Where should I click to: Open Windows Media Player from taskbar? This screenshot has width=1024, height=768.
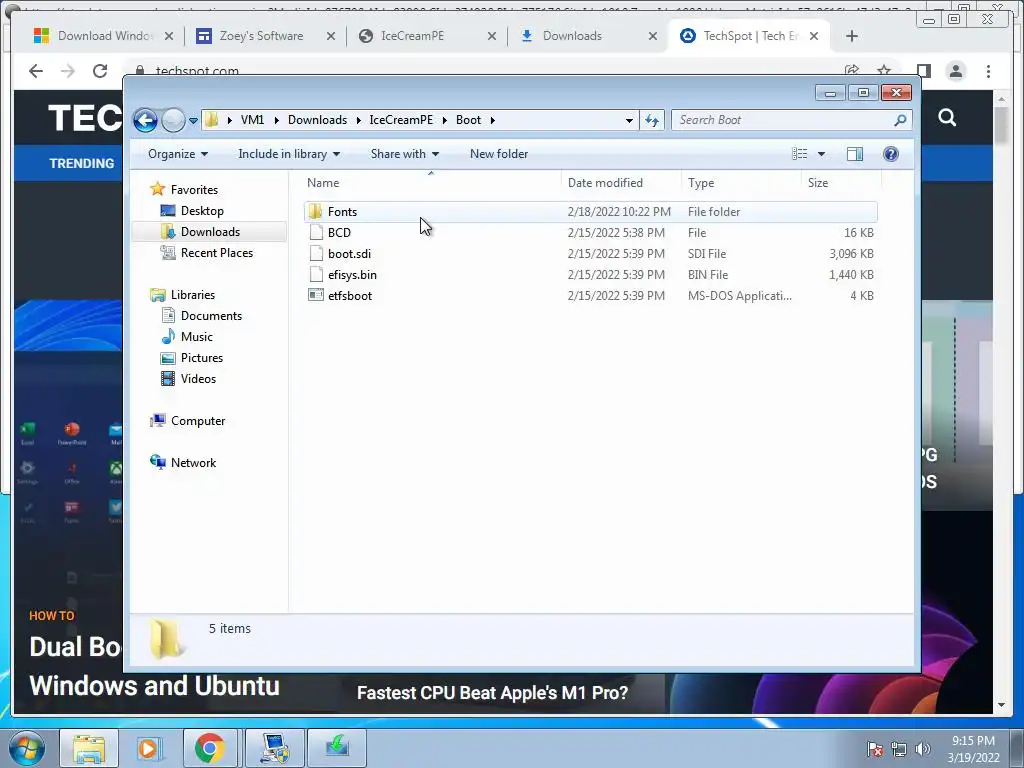click(149, 748)
